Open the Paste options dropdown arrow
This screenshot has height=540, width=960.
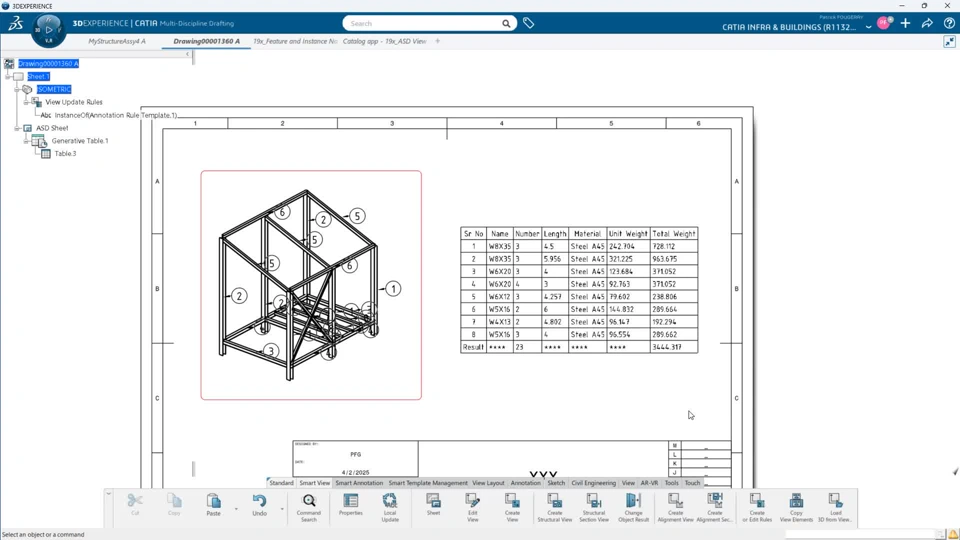click(236, 509)
